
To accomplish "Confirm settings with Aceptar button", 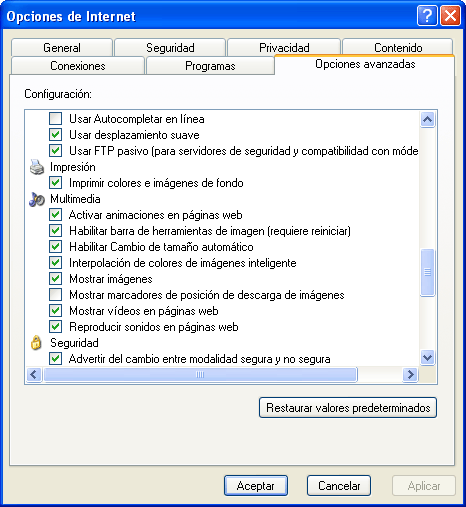I will (x=256, y=486).
